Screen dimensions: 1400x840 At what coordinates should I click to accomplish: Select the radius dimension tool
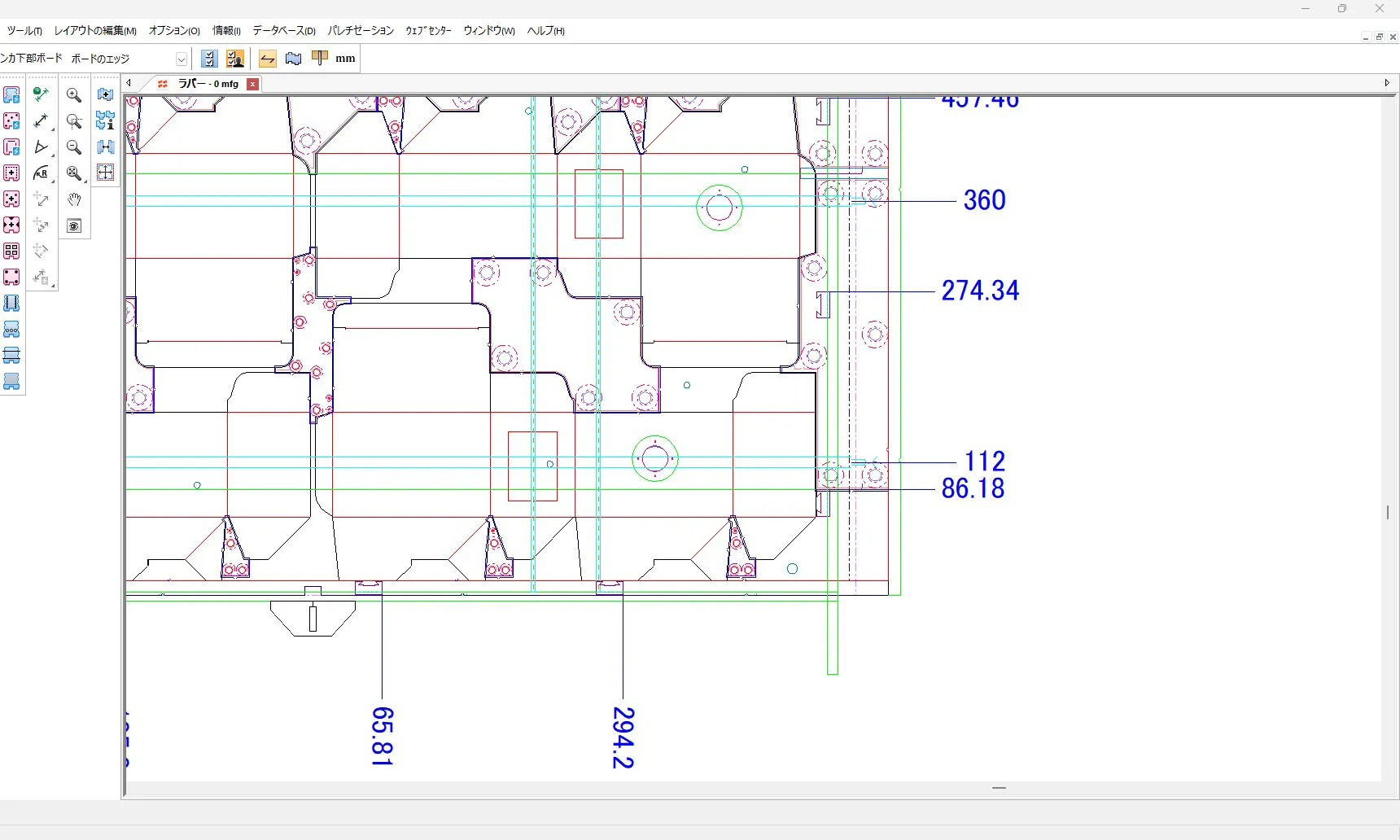click(x=42, y=173)
